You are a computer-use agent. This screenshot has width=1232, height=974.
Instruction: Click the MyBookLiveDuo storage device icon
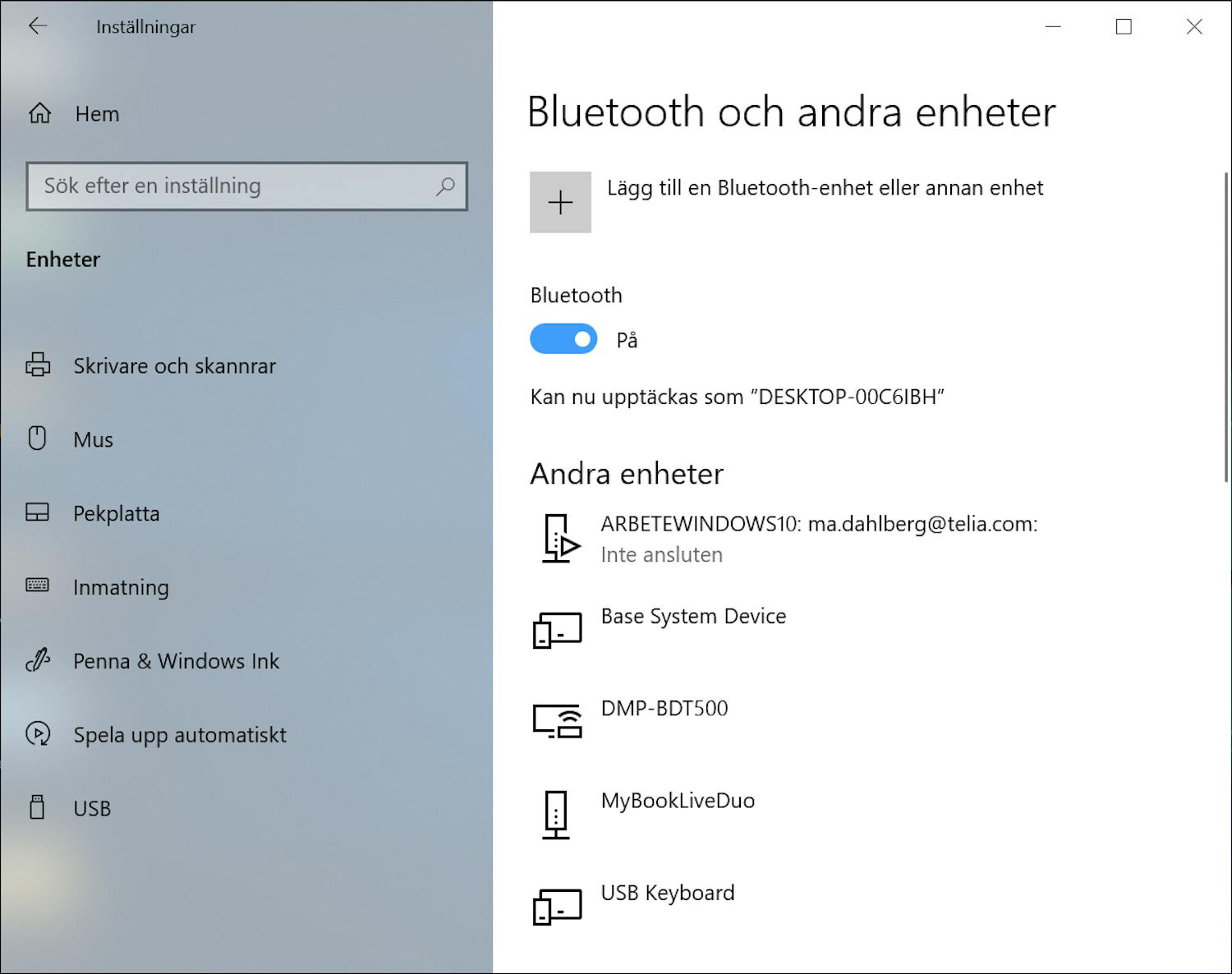click(557, 811)
